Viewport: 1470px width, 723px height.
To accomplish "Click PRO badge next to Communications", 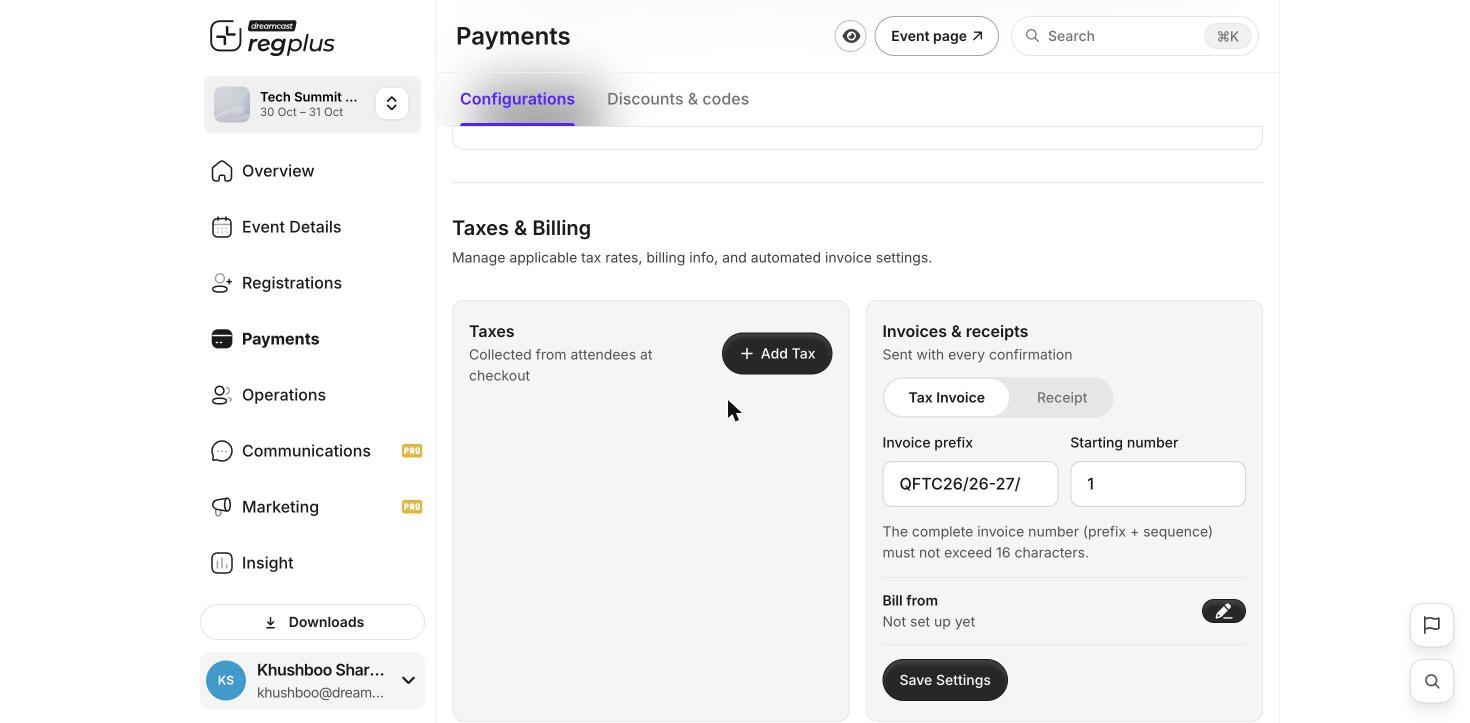I will pyautogui.click(x=412, y=451).
